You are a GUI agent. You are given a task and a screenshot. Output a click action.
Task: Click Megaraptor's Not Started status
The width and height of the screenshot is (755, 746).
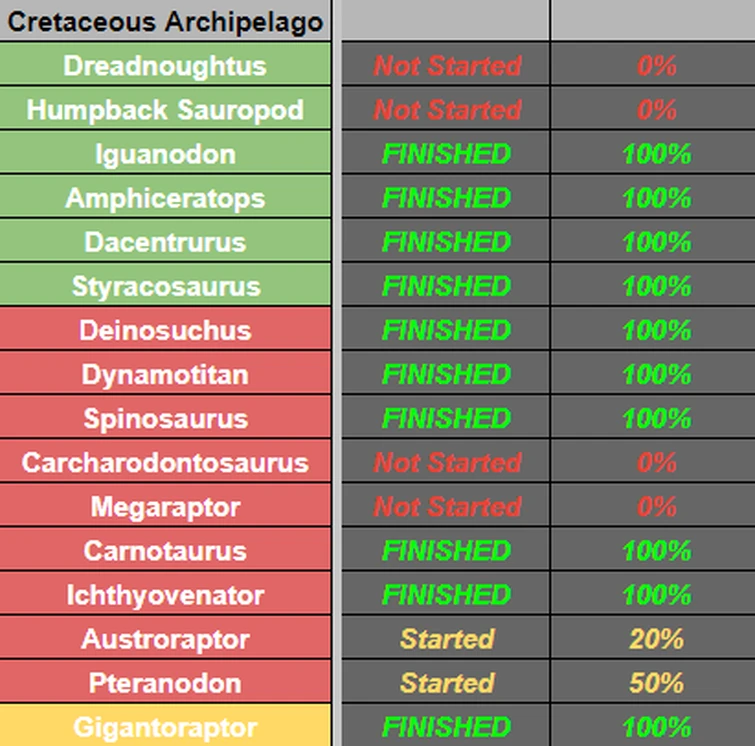[x=446, y=506]
